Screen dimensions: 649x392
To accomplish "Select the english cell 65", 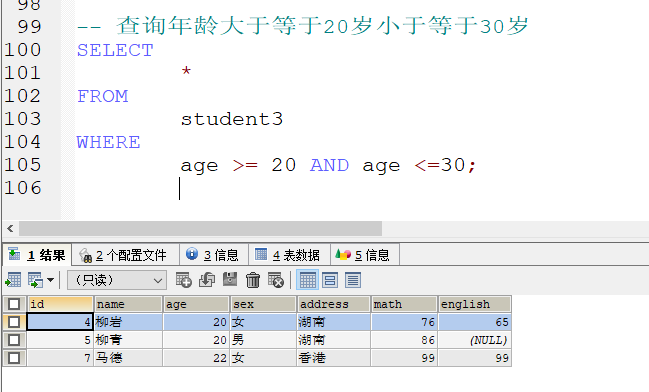I will (x=474, y=322).
